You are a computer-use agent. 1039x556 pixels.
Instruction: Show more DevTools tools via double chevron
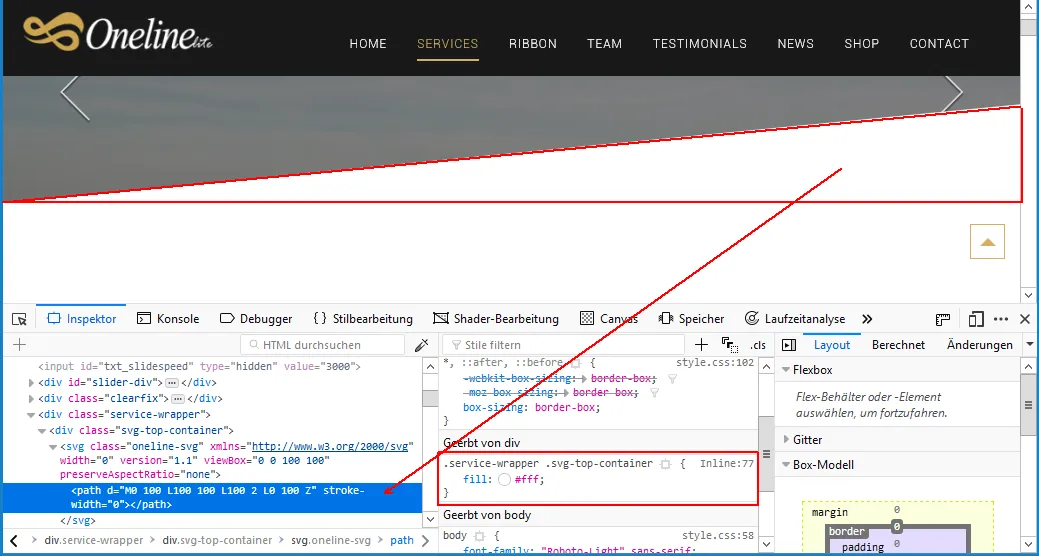tap(867, 319)
